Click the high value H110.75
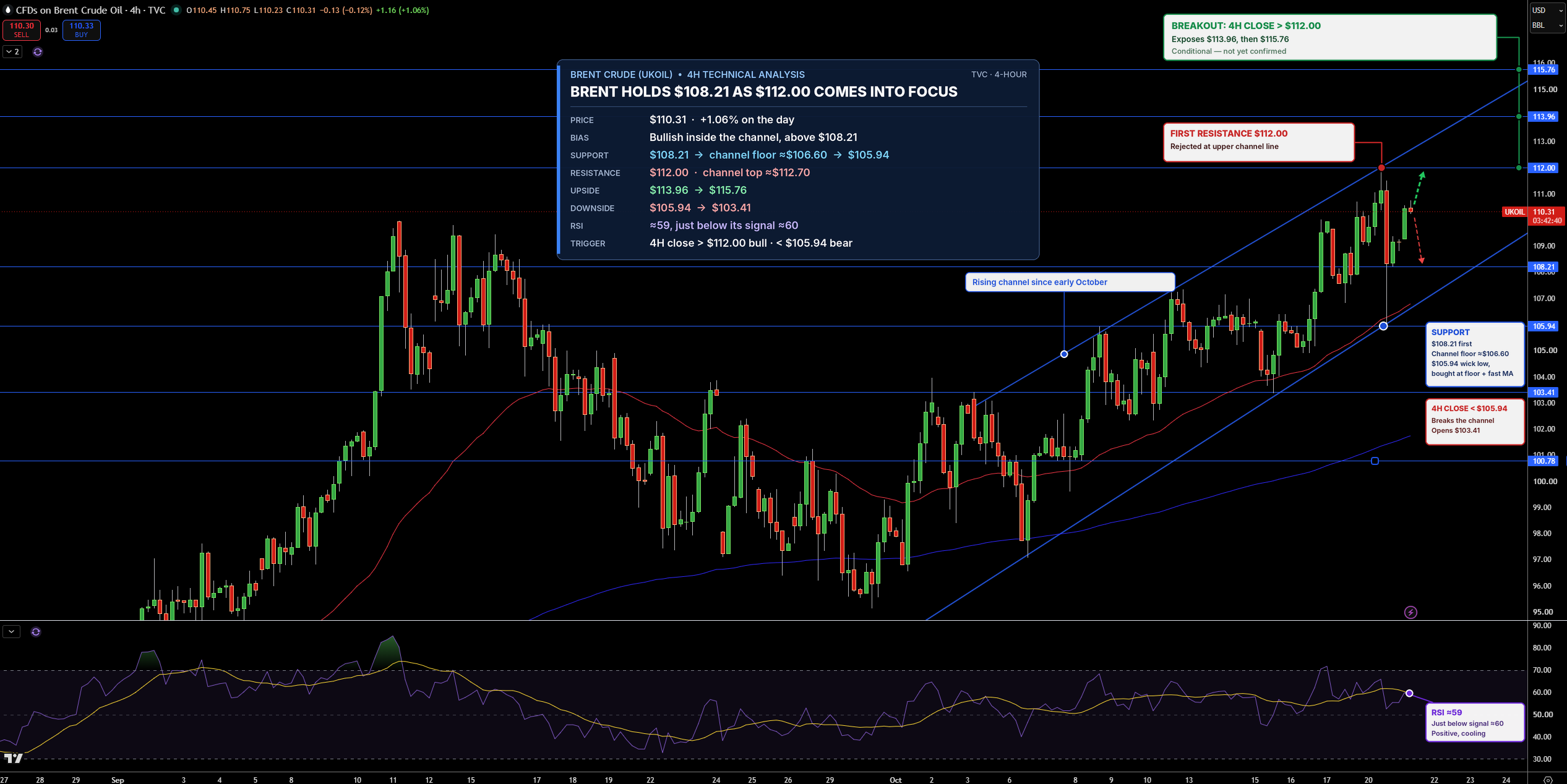 (x=235, y=10)
